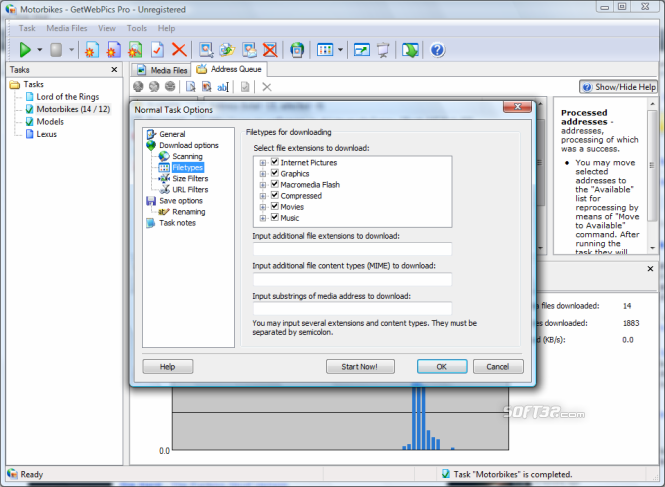This screenshot has height=487, width=665.
Task: Open the Tools menu
Action: click(137, 28)
